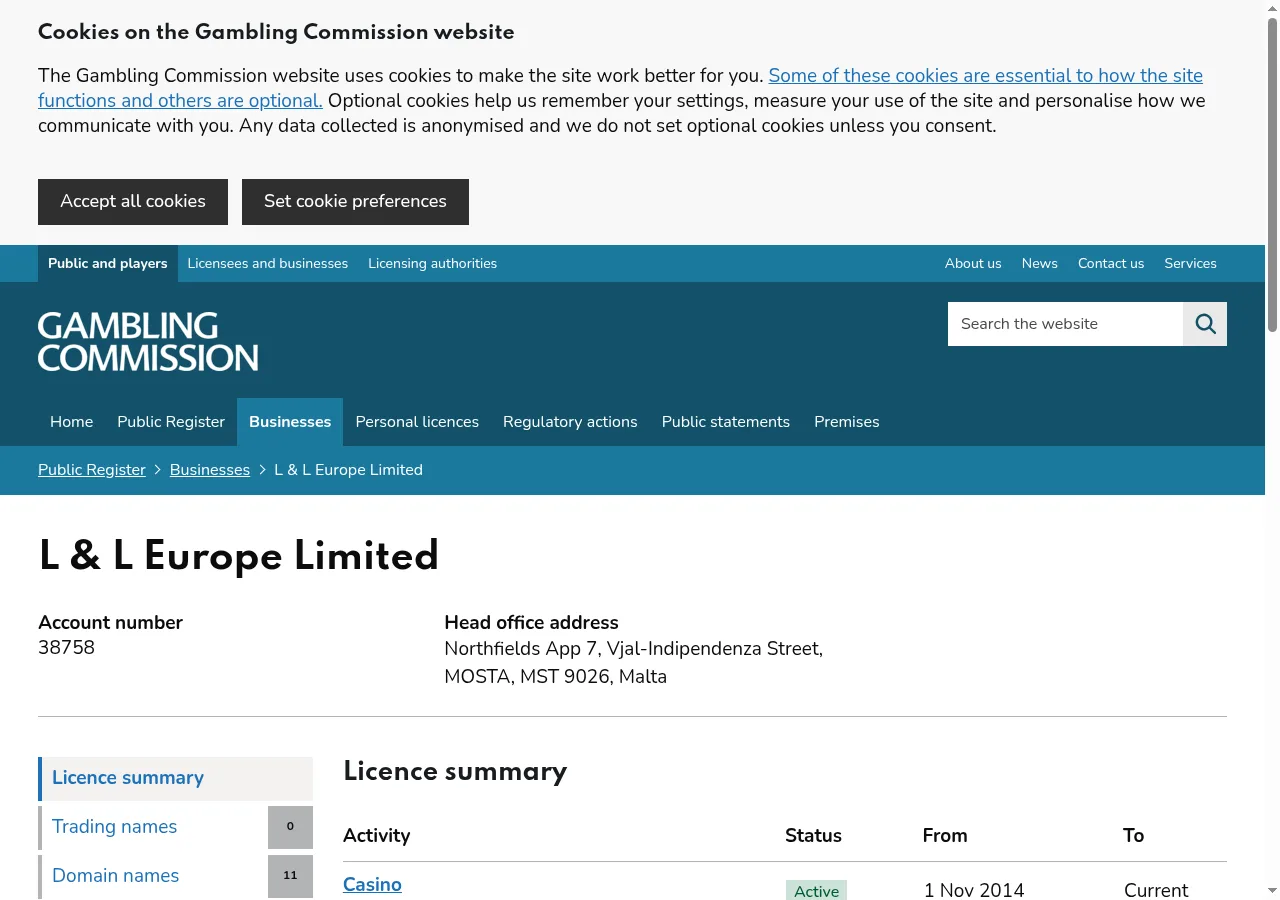The height and width of the screenshot is (900, 1280).
Task: Select Licence summary in the side menu
Action: tap(176, 778)
